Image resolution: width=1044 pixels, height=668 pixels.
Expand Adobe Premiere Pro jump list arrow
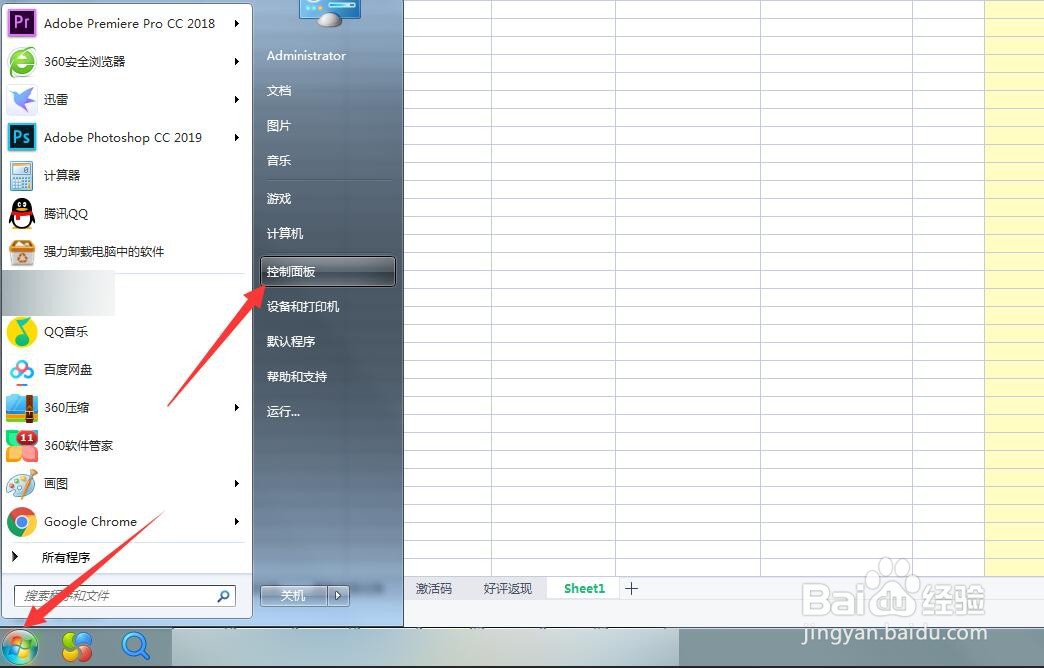(236, 23)
